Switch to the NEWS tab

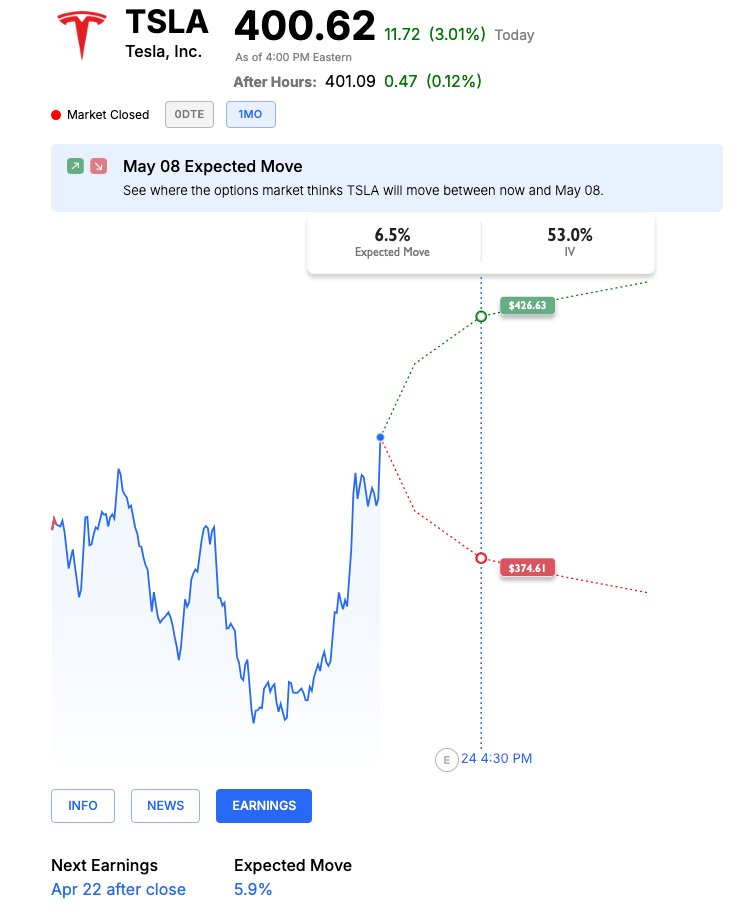(x=165, y=806)
